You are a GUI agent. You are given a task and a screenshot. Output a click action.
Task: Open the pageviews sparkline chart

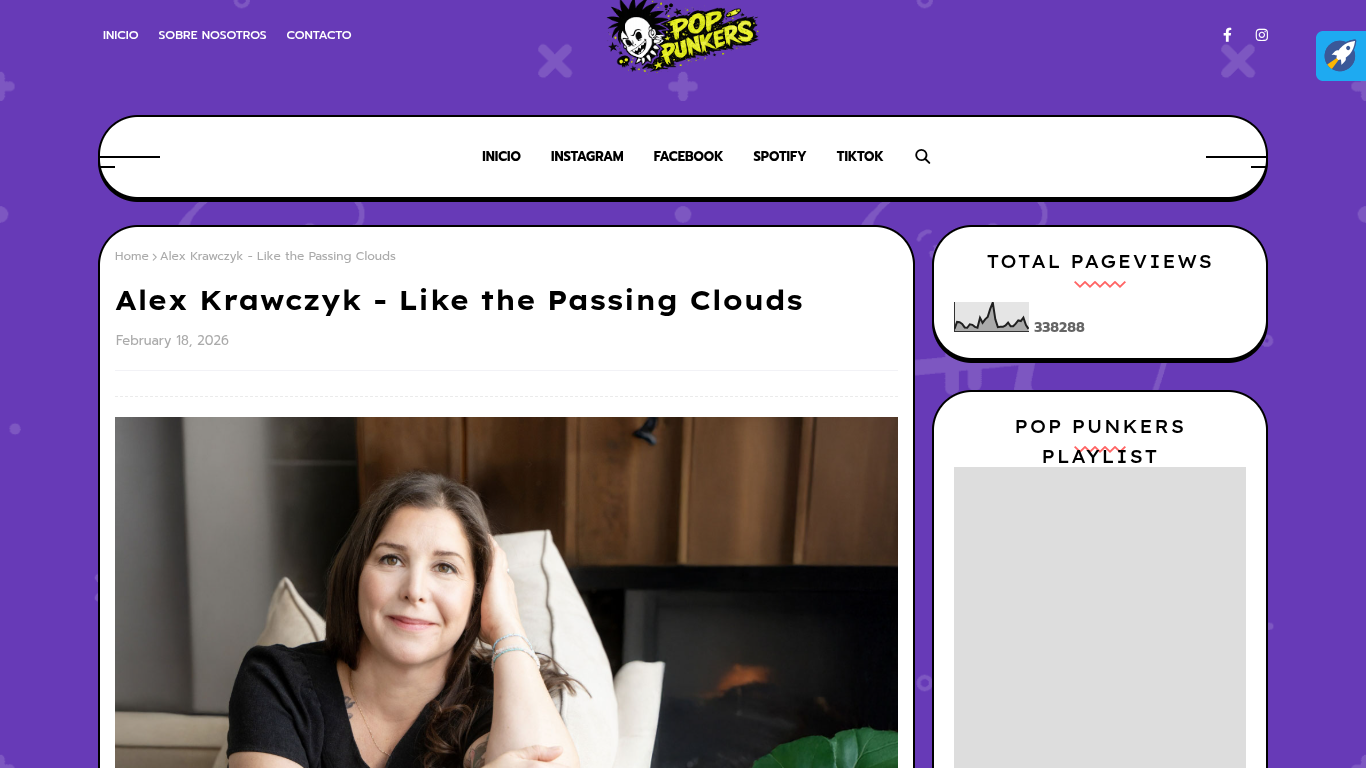(991, 317)
